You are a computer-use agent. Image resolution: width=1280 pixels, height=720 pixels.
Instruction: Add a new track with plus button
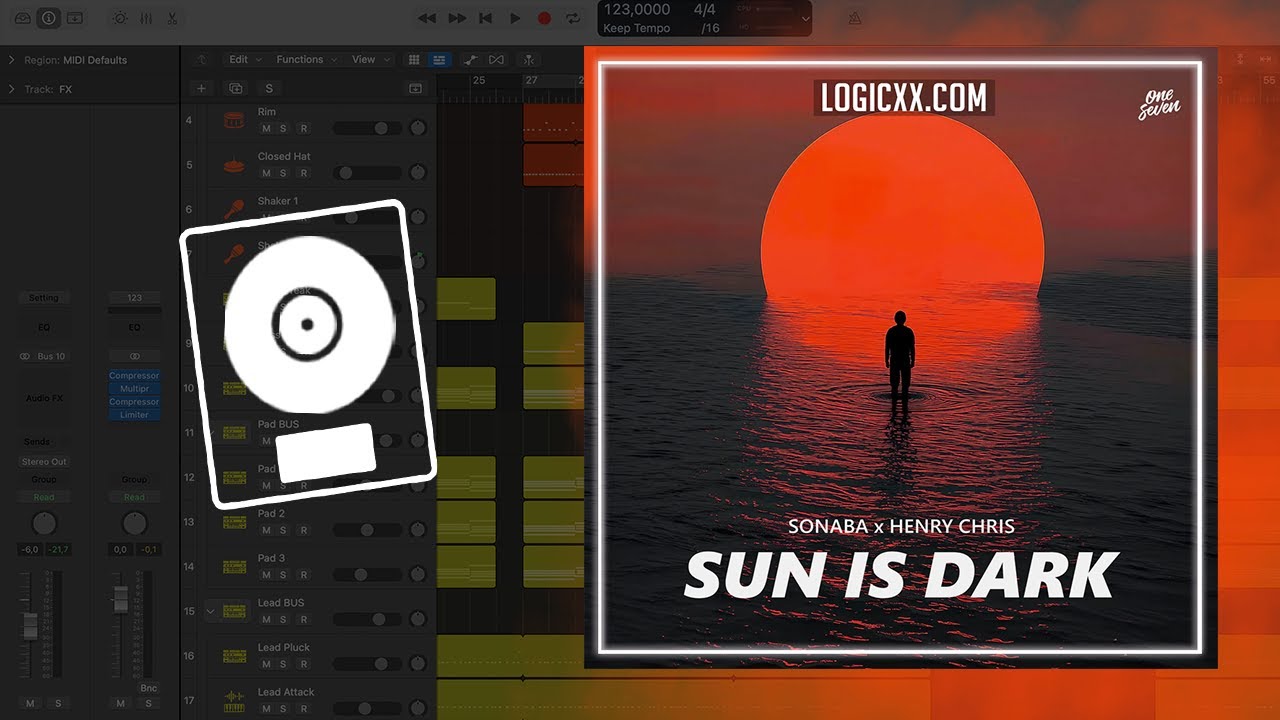(201, 88)
